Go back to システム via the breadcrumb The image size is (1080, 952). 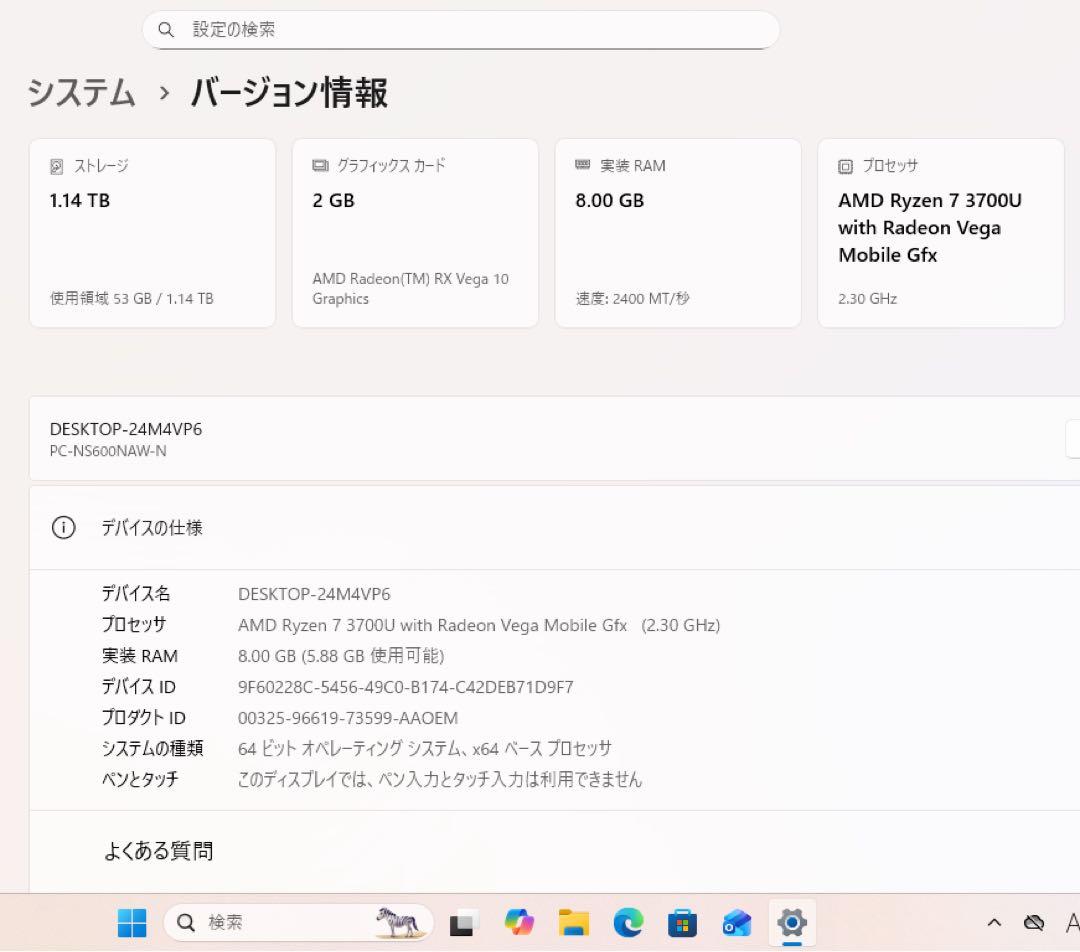point(80,93)
